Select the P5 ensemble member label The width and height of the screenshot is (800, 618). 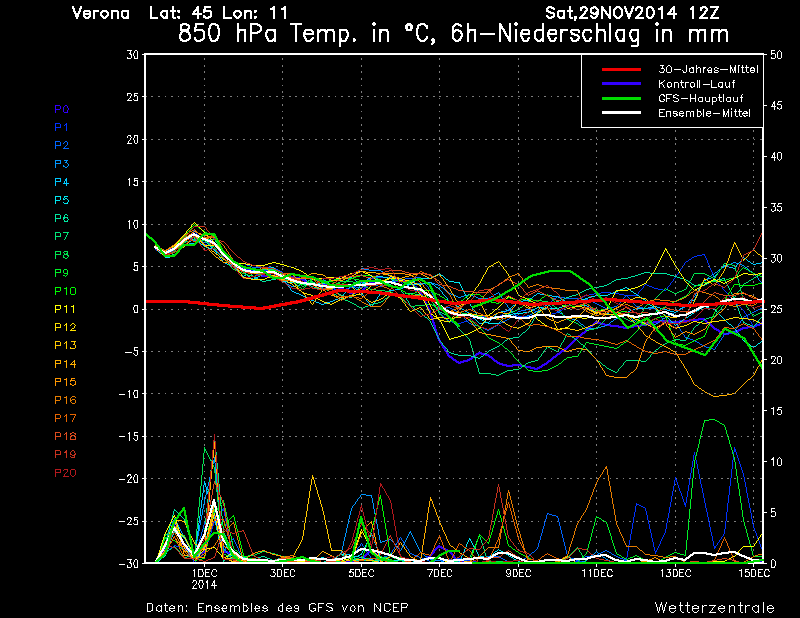[x=61, y=200]
